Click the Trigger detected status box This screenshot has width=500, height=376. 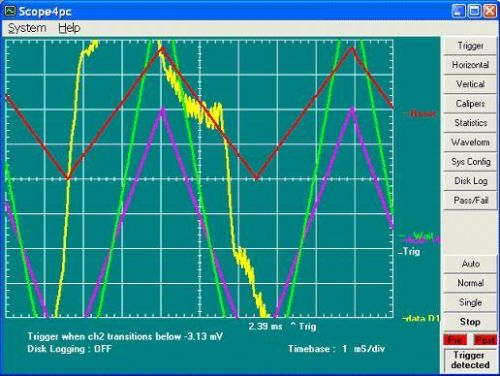tap(470, 360)
